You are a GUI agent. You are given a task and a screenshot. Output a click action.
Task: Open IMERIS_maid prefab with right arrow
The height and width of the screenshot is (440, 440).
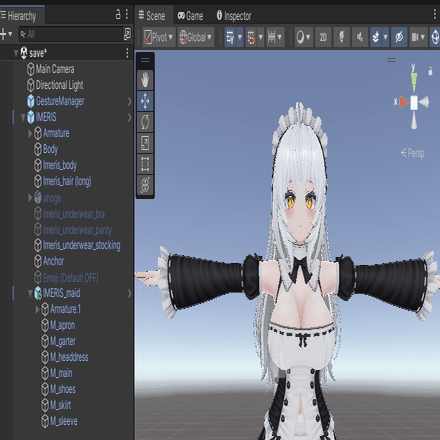(x=129, y=293)
